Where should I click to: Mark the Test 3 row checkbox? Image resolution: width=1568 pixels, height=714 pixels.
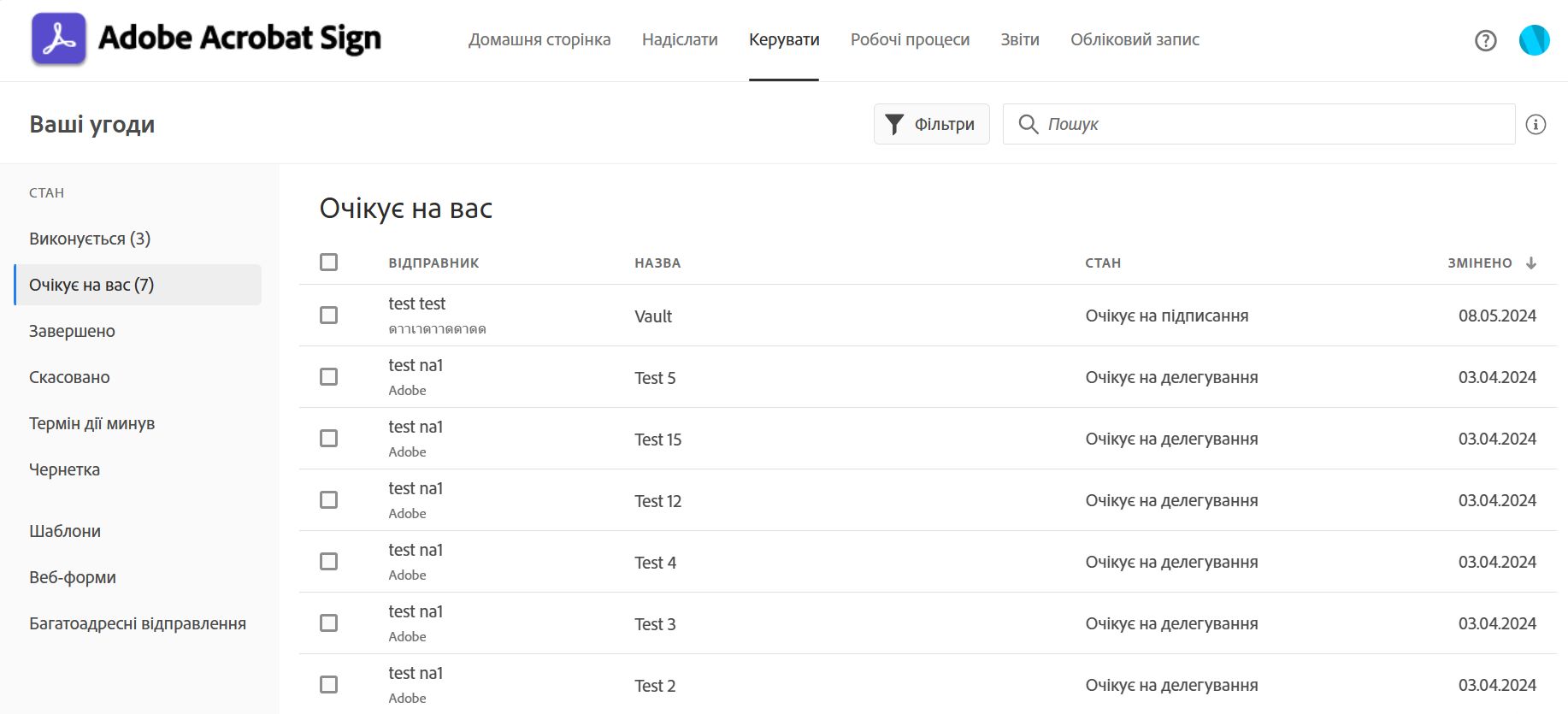[x=329, y=623]
